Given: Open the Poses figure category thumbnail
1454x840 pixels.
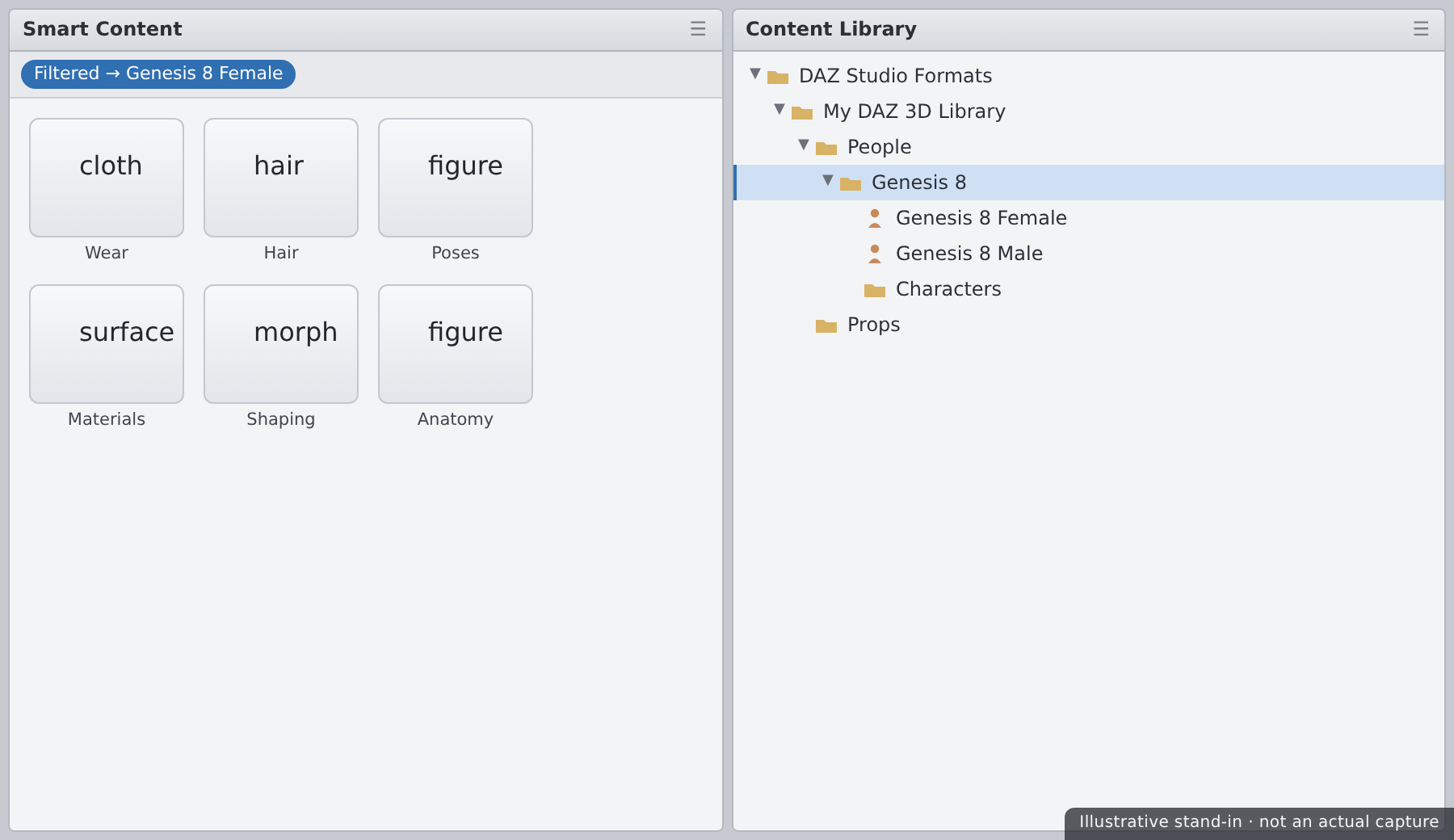Looking at the screenshot, I should [456, 178].
